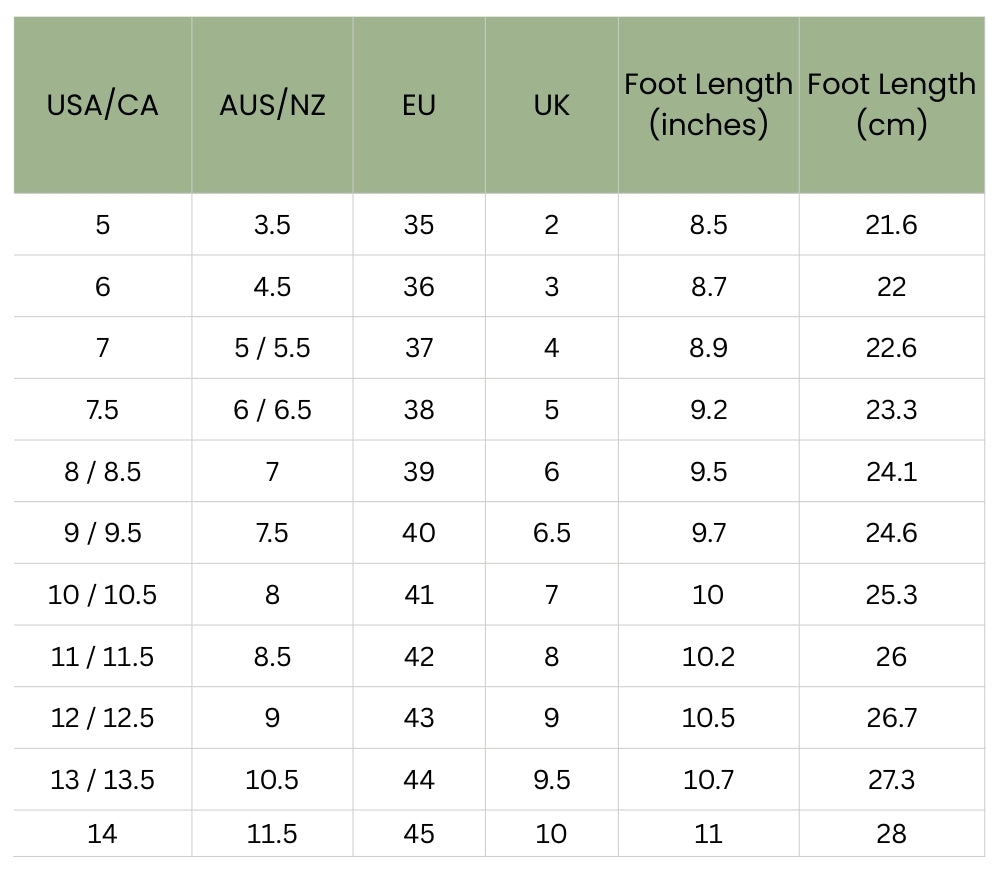This screenshot has height=879, width=1000.
Task: Select the 12 / 12.5 USA/CA cell
Action: [x=102, y=718]
